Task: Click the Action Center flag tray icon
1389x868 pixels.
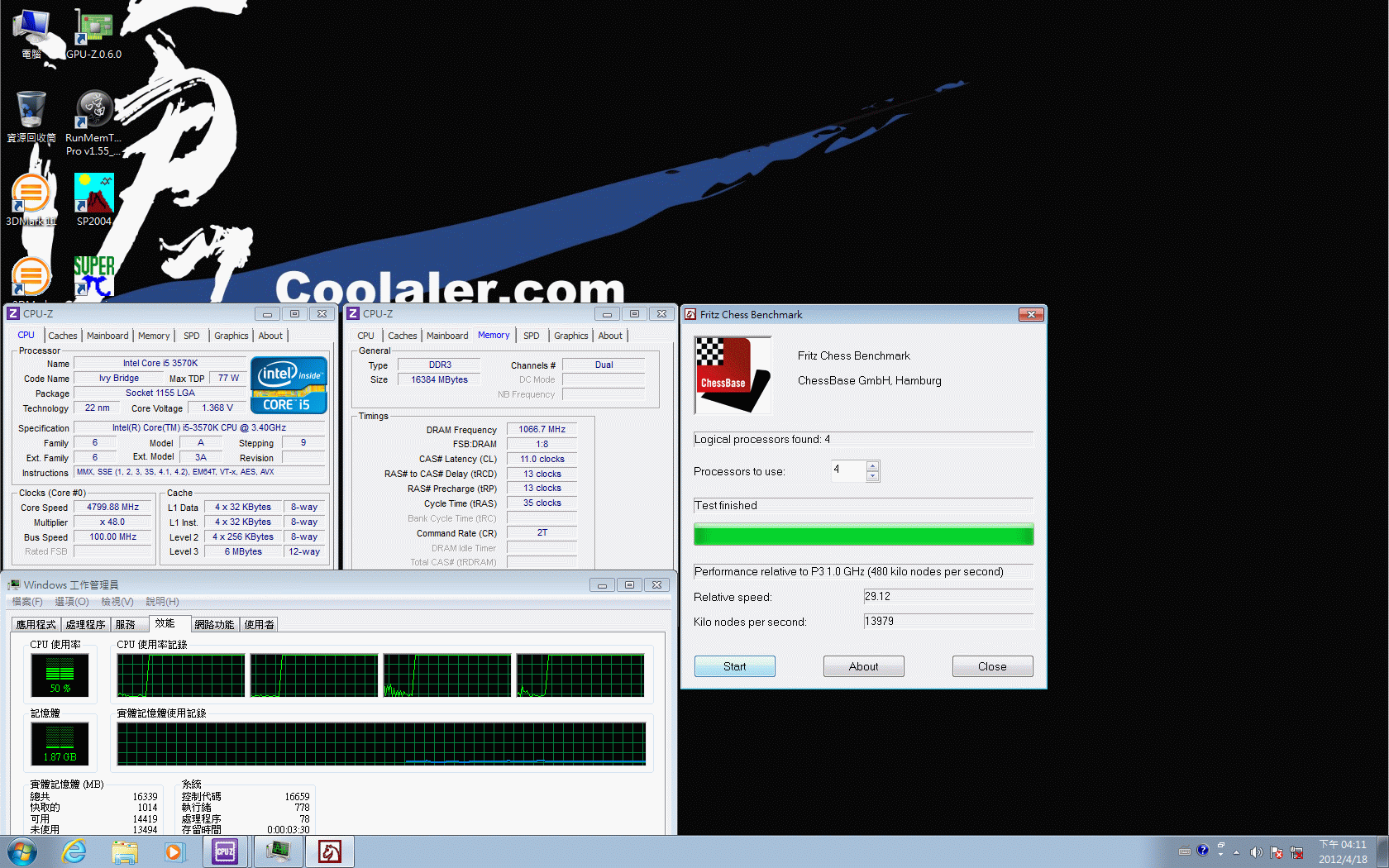Action: [x=1277, y=852]
